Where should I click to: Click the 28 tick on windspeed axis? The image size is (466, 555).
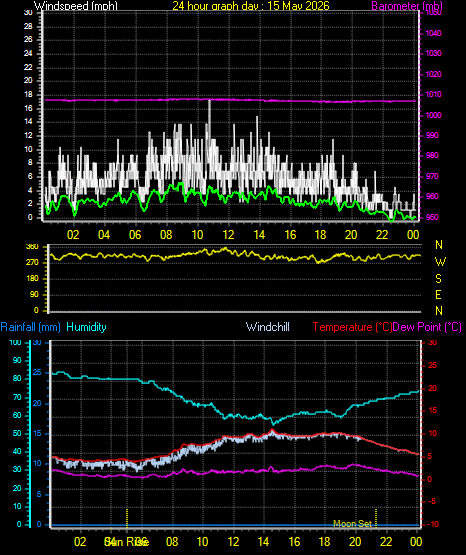point(28,27)
